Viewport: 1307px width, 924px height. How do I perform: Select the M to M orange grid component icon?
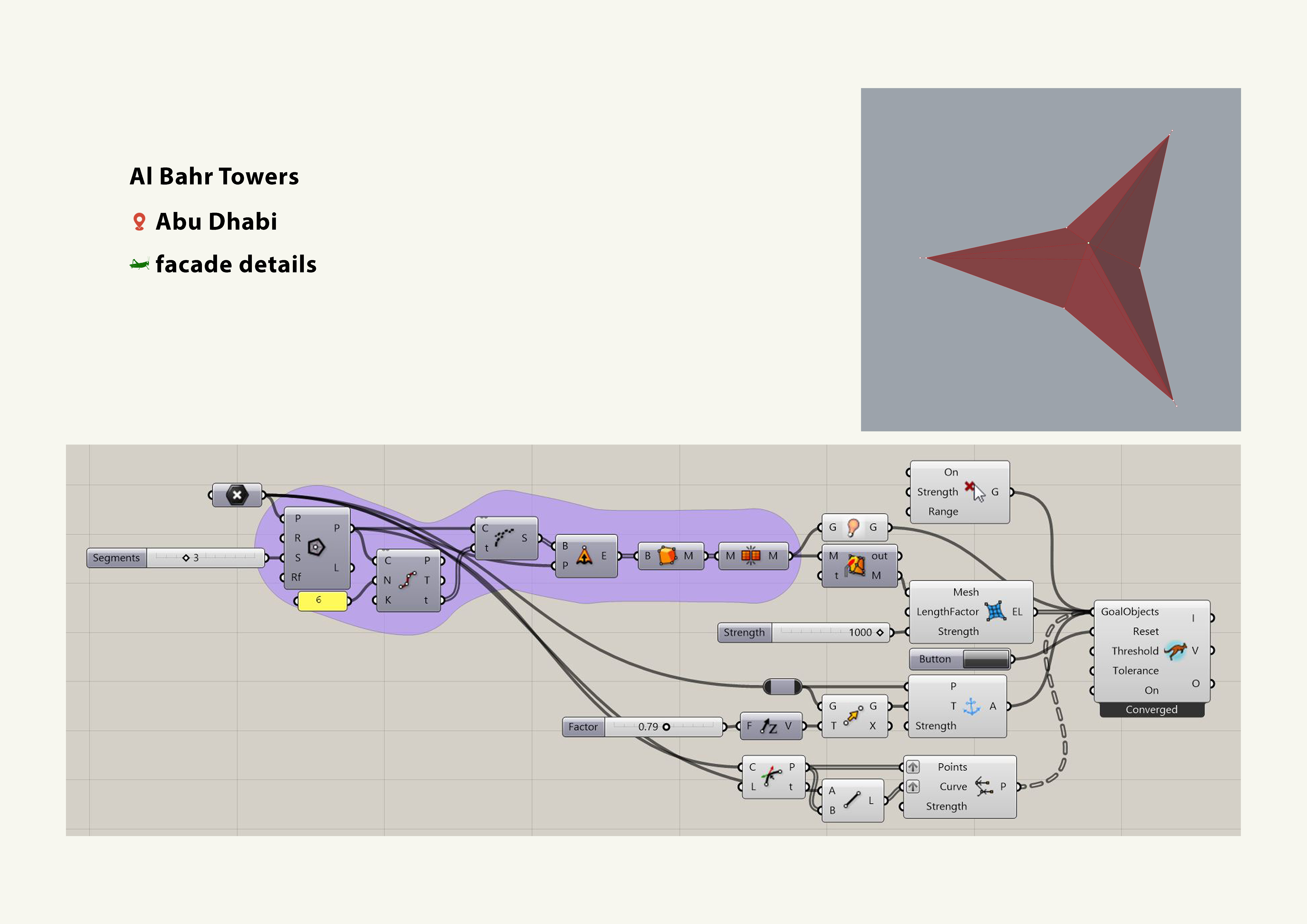click(x=751, y=555)
